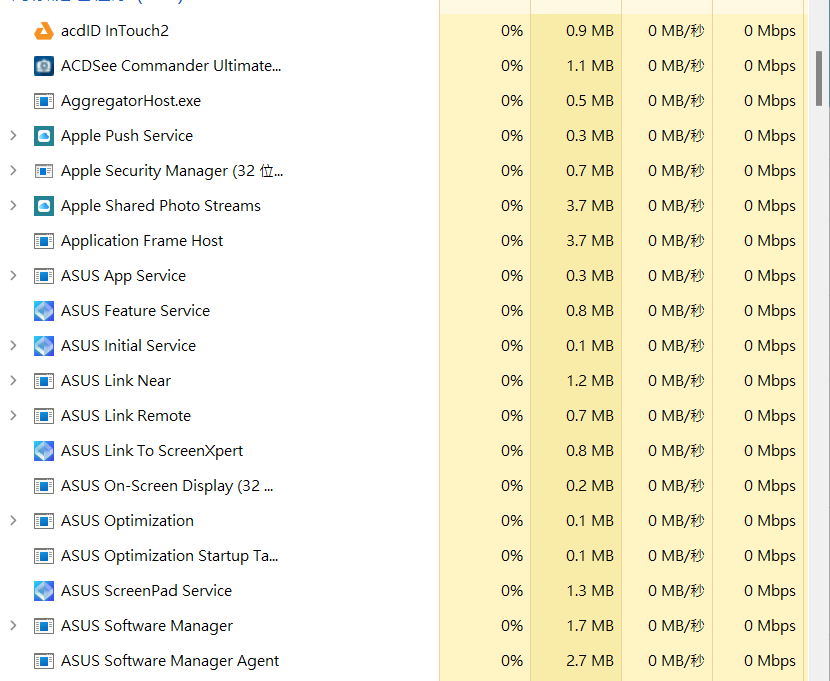Viewport: 830px width, 681px height.
Task: Click the ASUS Link To ScreenXpert icon
Action: pos(43,451)
